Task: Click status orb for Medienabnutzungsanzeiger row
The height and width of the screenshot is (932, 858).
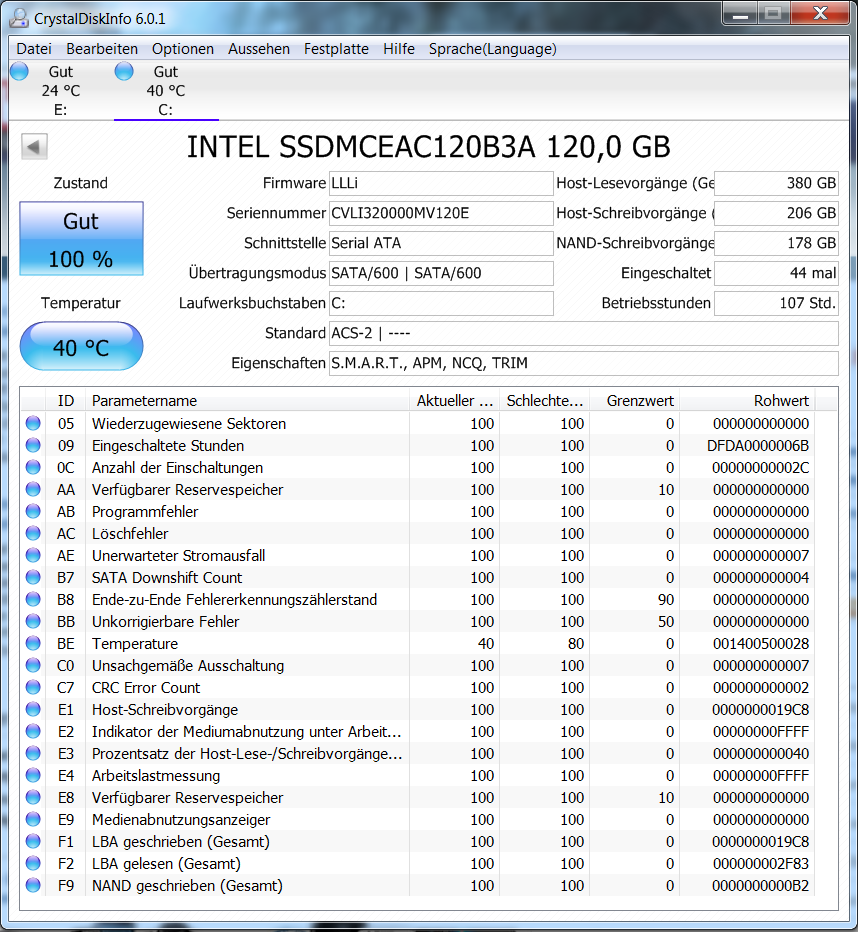Action: pyautogui.click(x=33, y=819)
